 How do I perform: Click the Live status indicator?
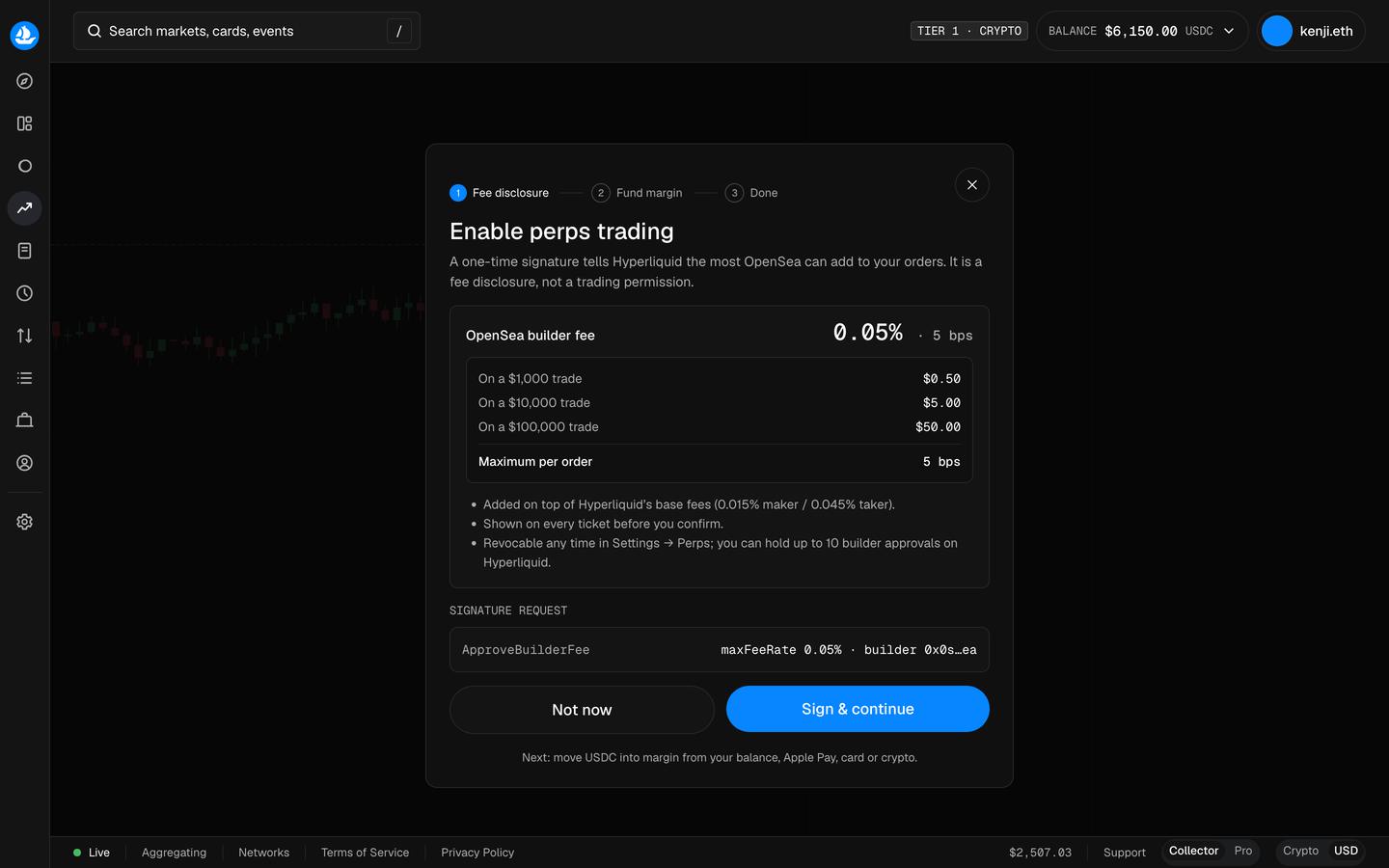pyautogui.click(x=92, y=853)
